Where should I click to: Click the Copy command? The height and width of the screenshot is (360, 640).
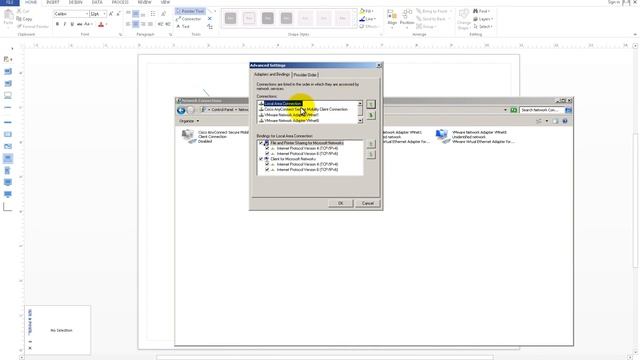tap(24, 19)
